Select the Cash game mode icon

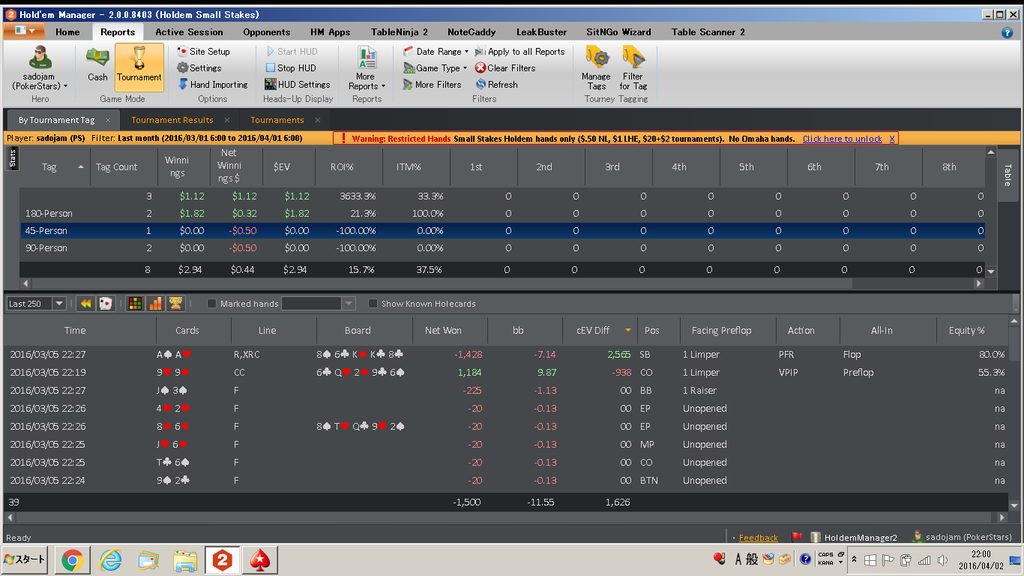pyautogui.click(x=97, y=65)
